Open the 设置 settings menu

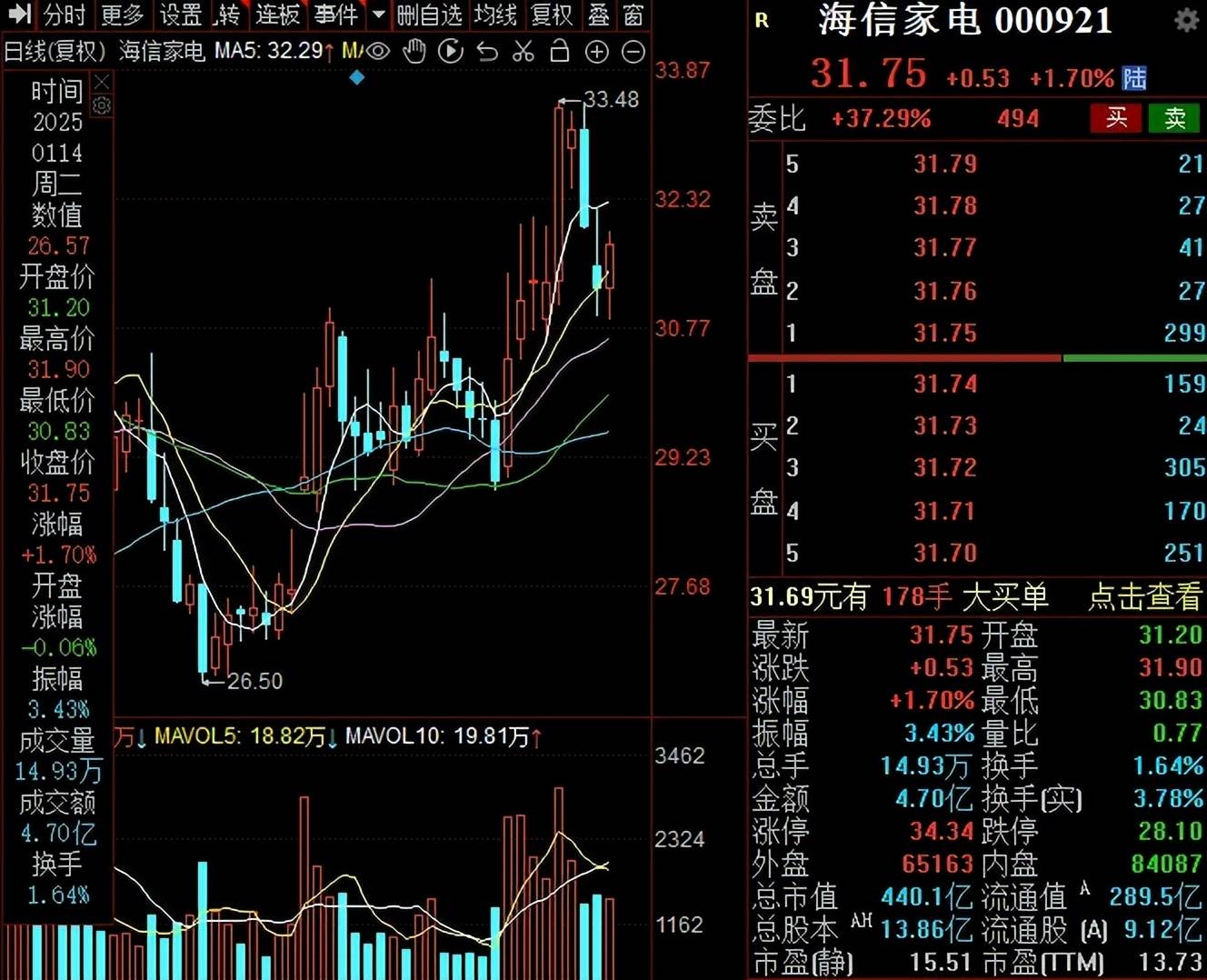pyautogui.click(x=181, y=15)
